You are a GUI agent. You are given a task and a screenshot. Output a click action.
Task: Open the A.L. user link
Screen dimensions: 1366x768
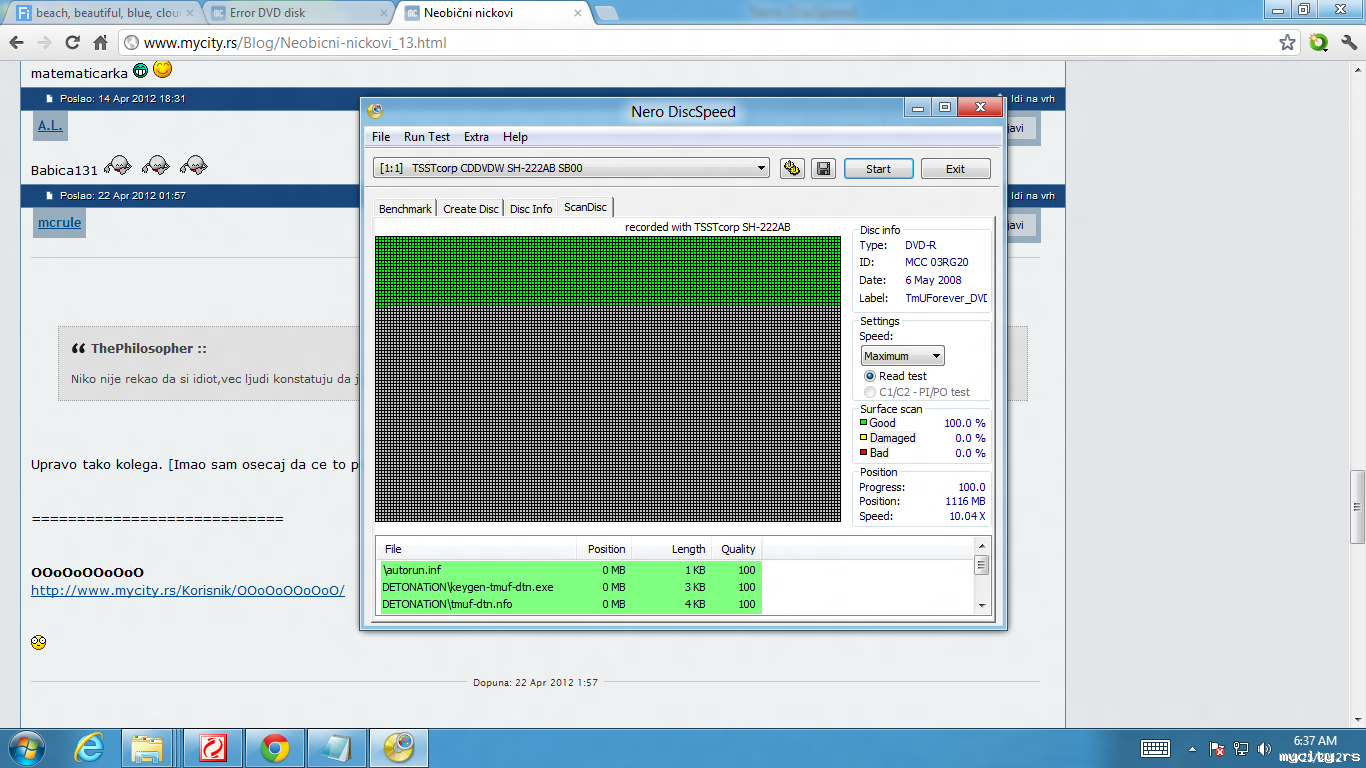point(51,126)
